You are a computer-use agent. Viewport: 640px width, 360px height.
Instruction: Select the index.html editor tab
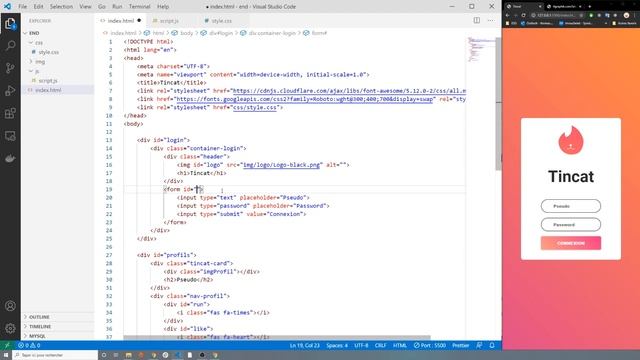(121, 21)
